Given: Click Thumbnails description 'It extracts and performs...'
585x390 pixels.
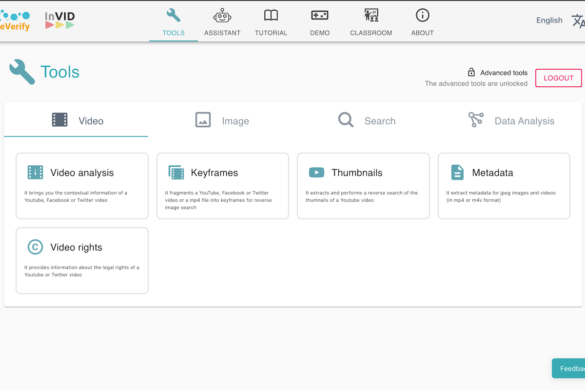Looking at the screenshot, I should coord(362,196).
